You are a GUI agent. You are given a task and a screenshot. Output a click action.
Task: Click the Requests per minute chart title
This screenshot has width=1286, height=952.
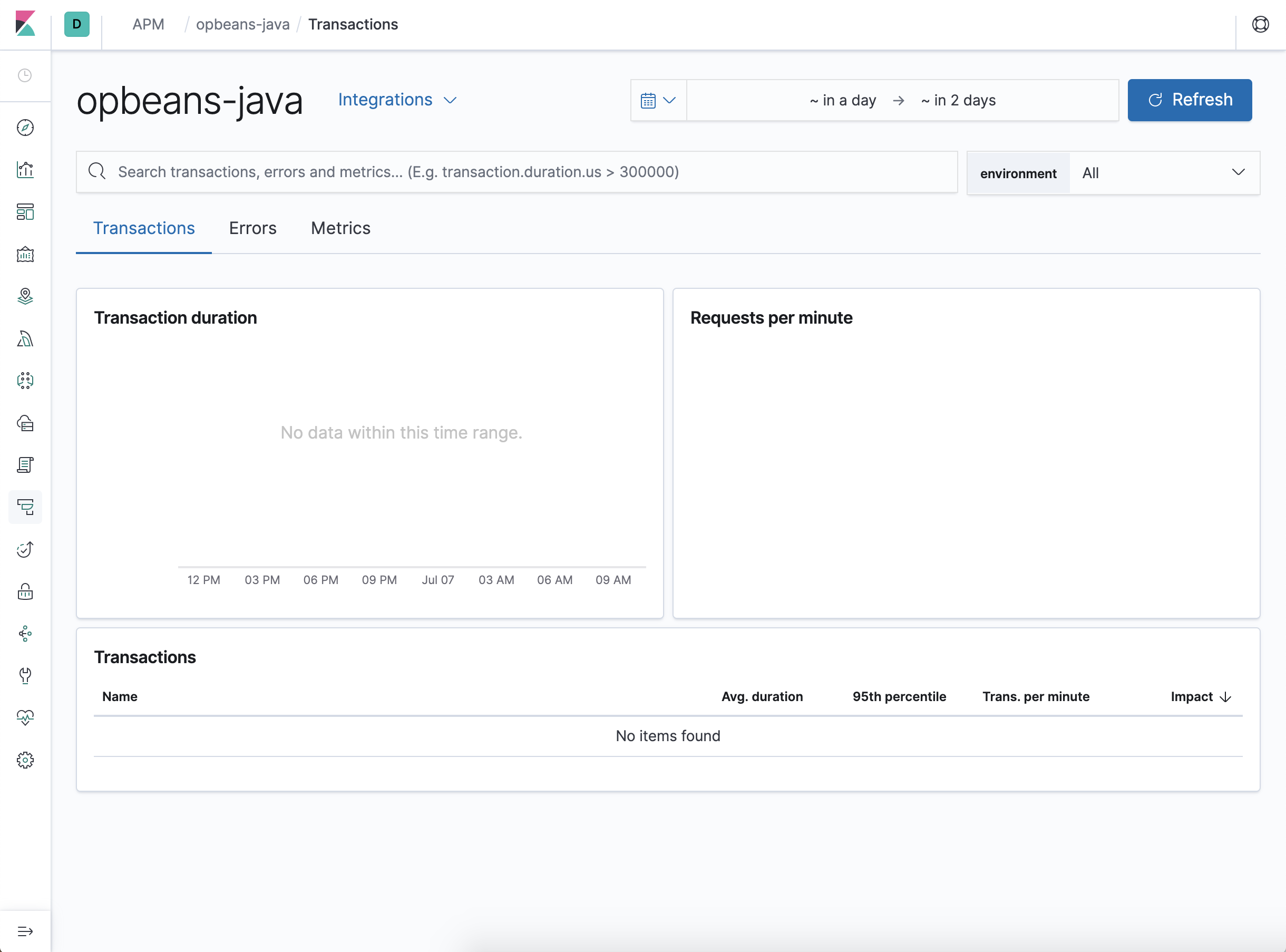[x=771, y=318]
